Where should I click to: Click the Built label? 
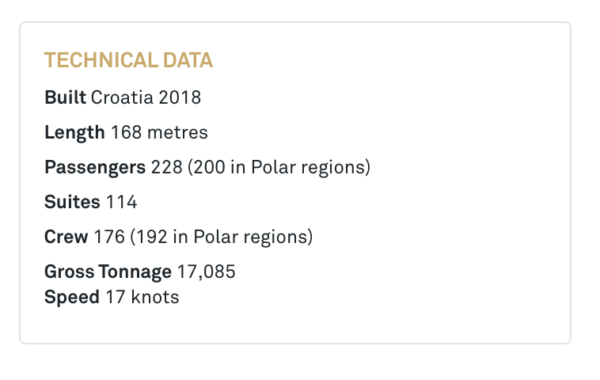tap(65, 97)
